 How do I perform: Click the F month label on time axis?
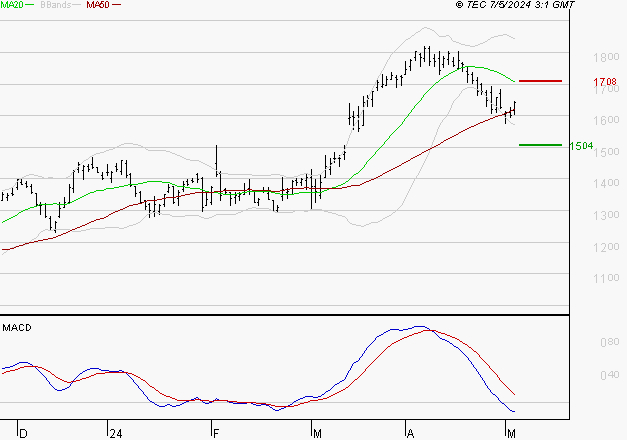click(x=216, y=434)
